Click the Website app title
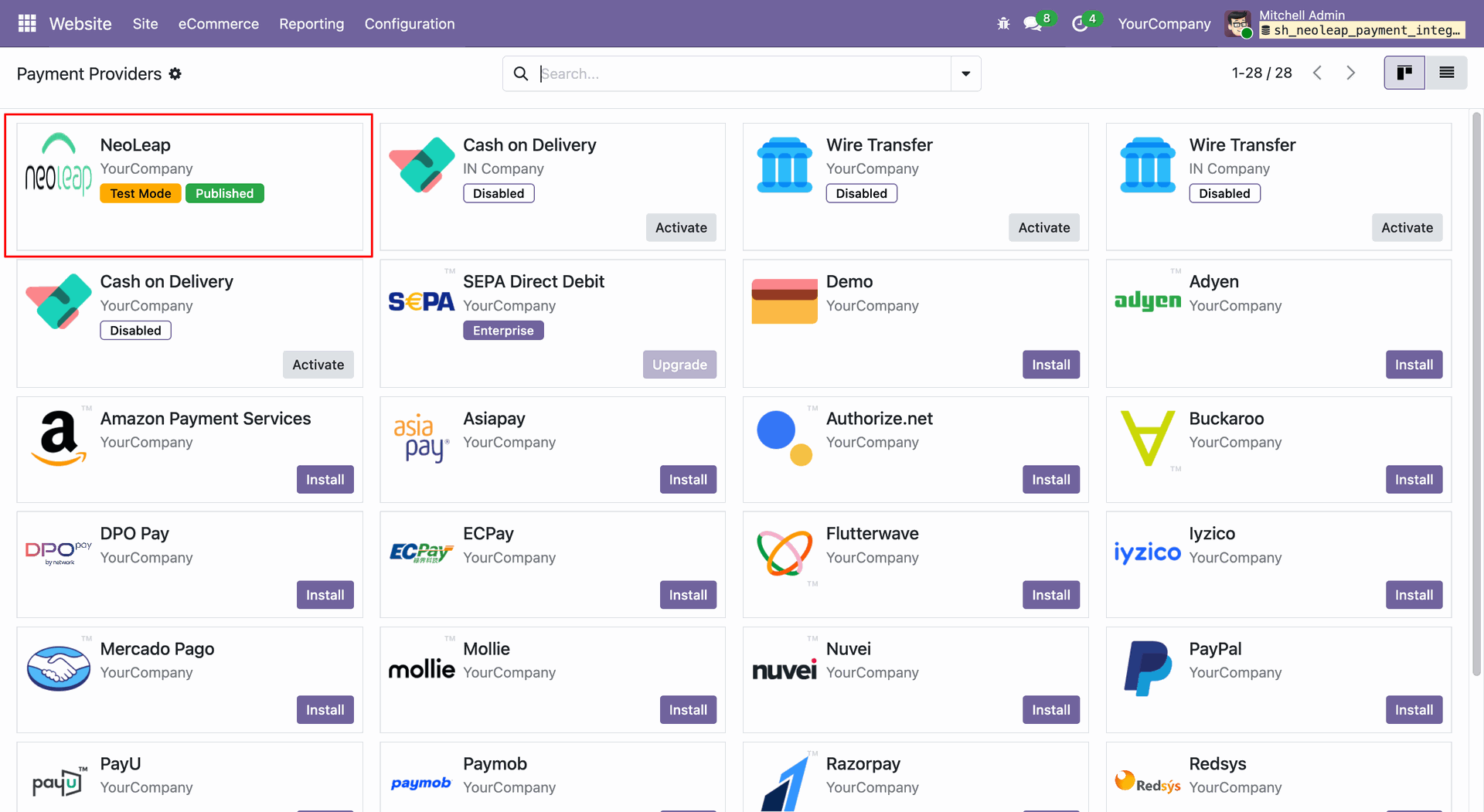This screenshot has width=1484, height=812. 80,24
